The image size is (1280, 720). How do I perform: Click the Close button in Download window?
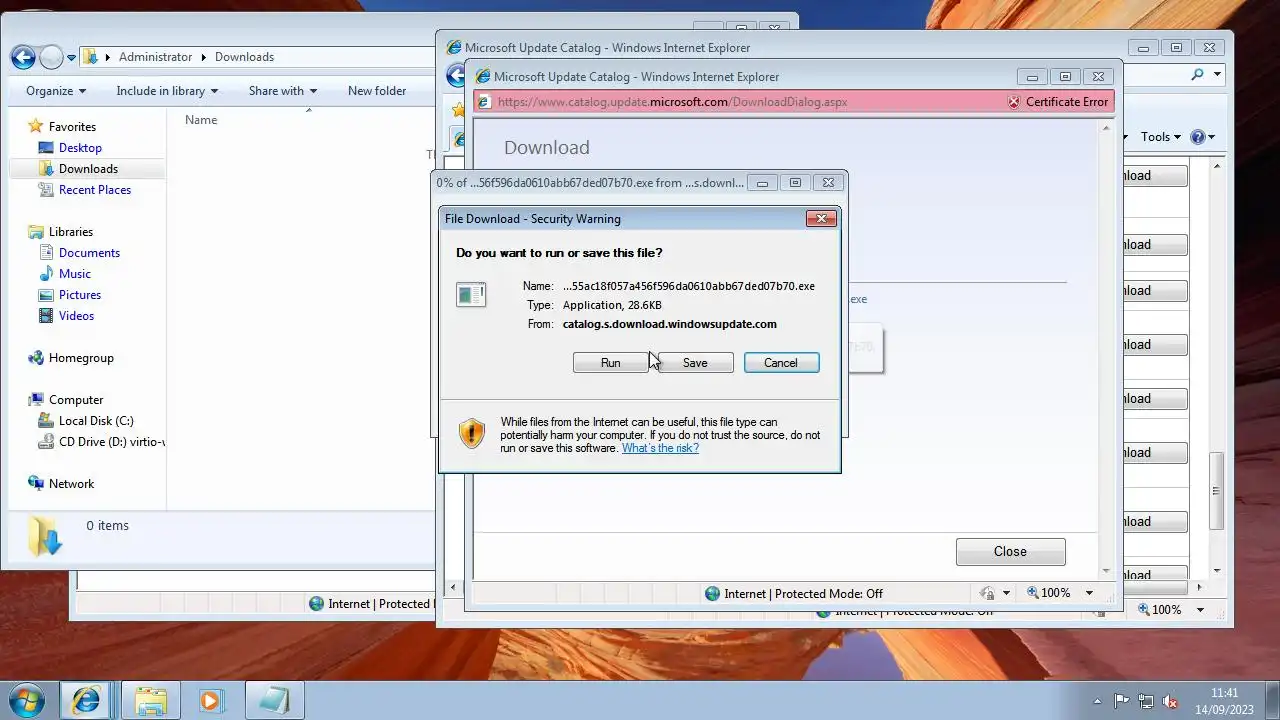[1010, 552]
